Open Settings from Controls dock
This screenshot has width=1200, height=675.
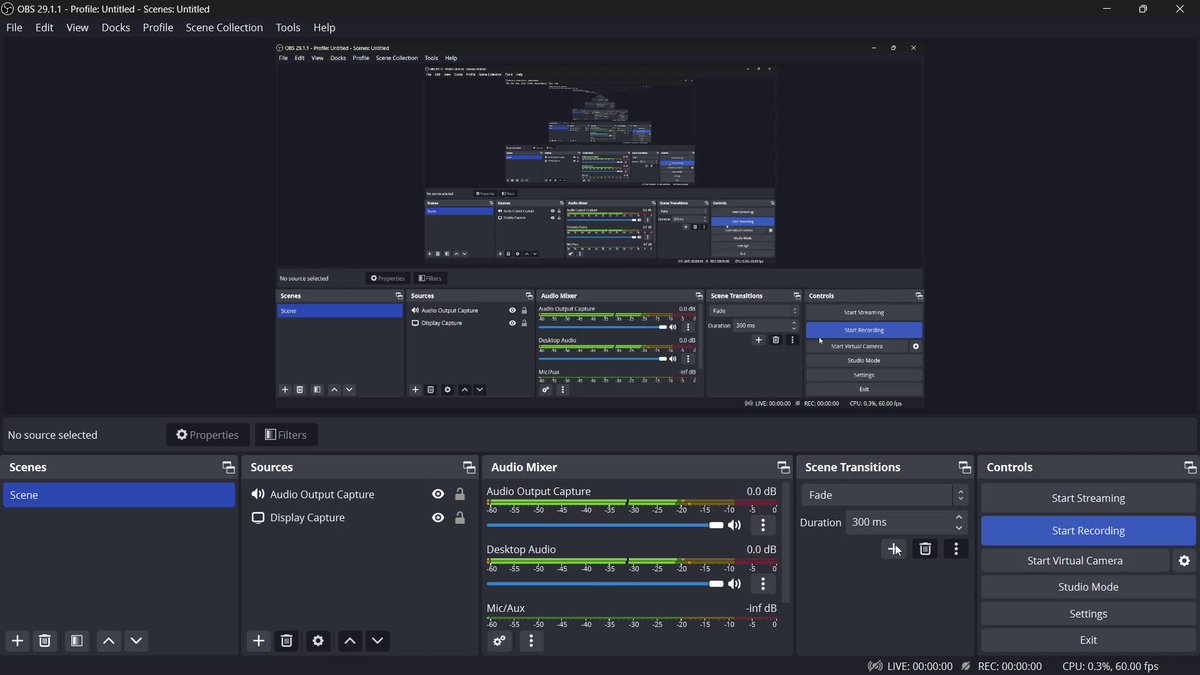tap(1088, 614)
